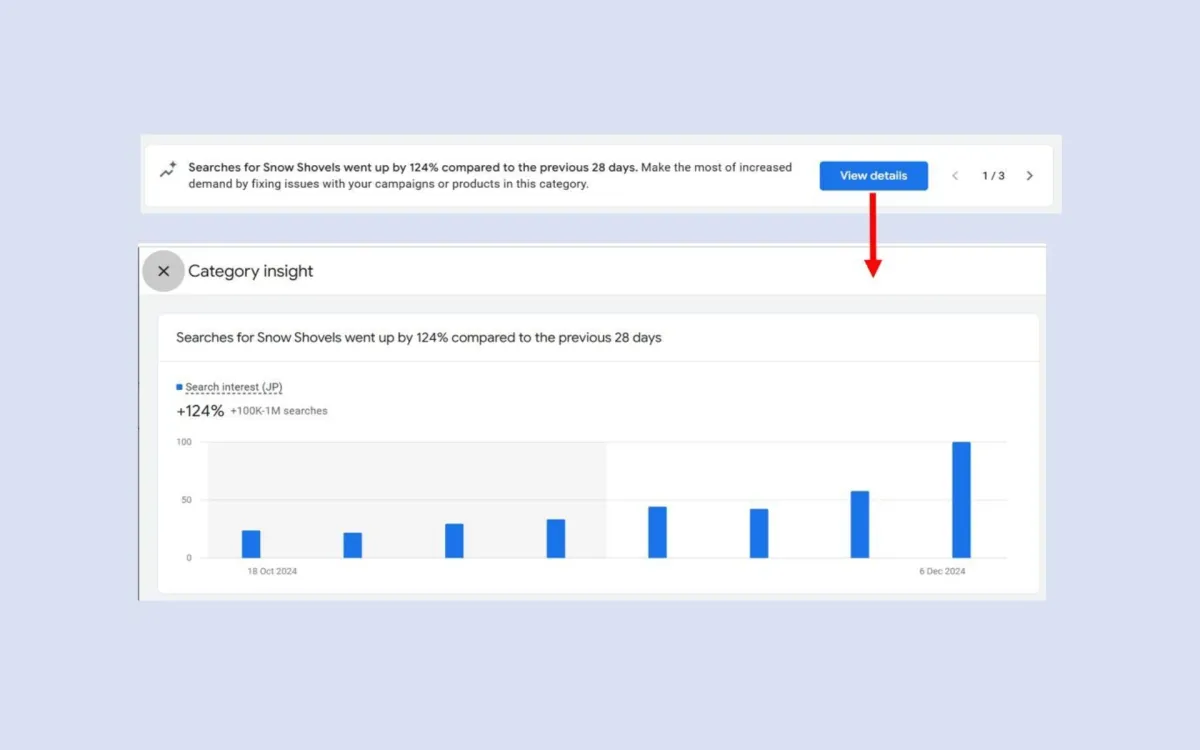Click the View details button

pyautogui.click(x=873, y=175)
